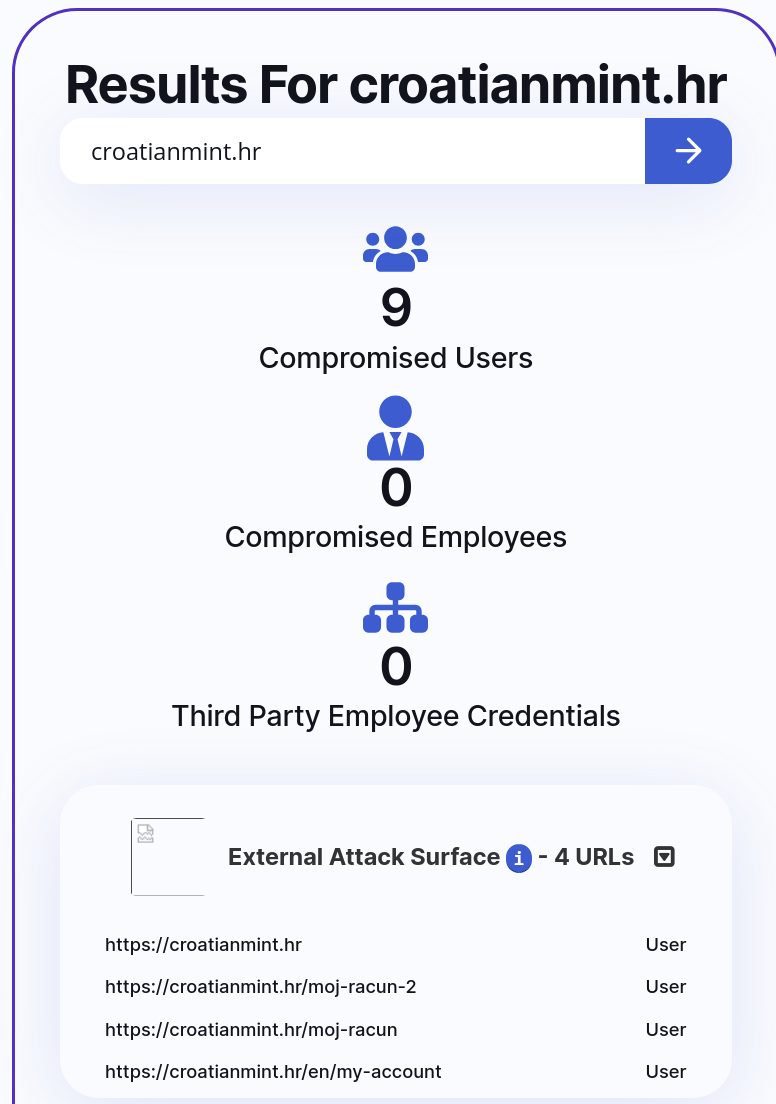Click the Third Party Employee Credentials label
The width and height of the screenshot is (776, 1104).
pos(396,716)
